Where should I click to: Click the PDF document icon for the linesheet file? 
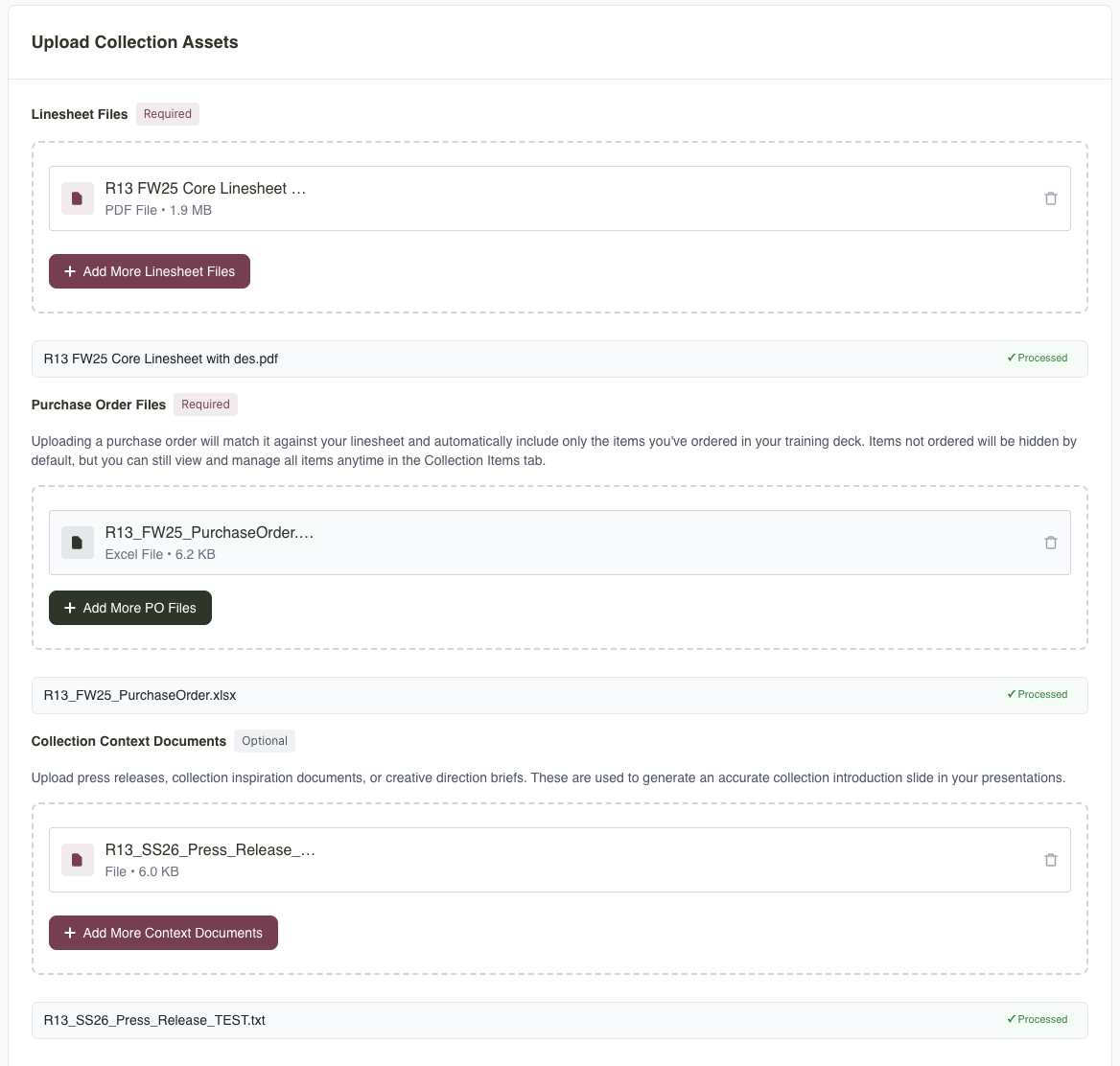pos(77,197)
